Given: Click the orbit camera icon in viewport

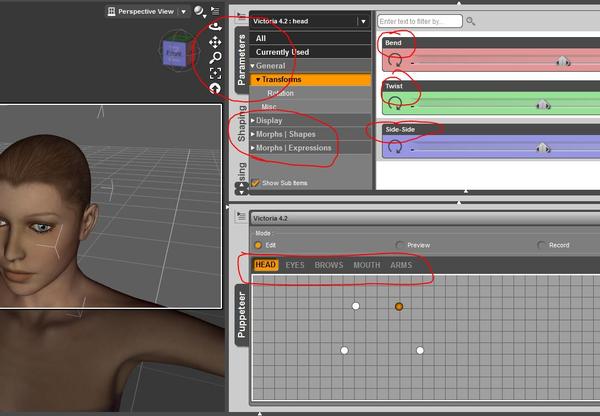Looking at the screenshot, I should coord(215,26).
